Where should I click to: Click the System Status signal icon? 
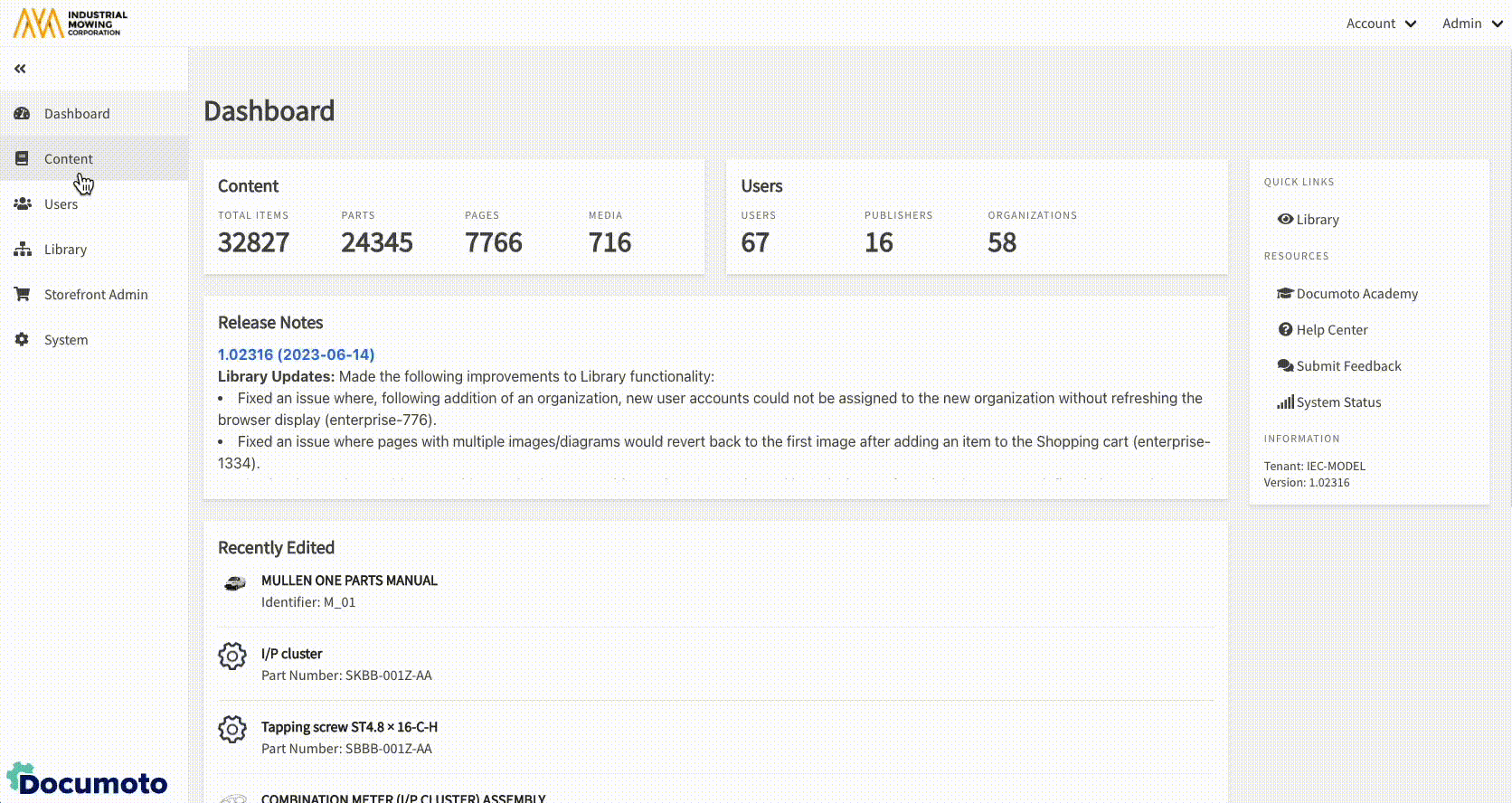tap(1285, 402)
